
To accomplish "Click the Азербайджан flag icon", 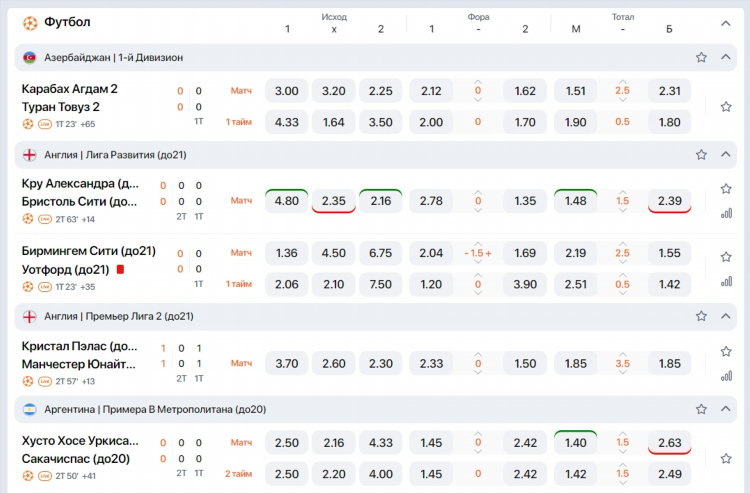I will pyautogui.click(x=30, y=57).
